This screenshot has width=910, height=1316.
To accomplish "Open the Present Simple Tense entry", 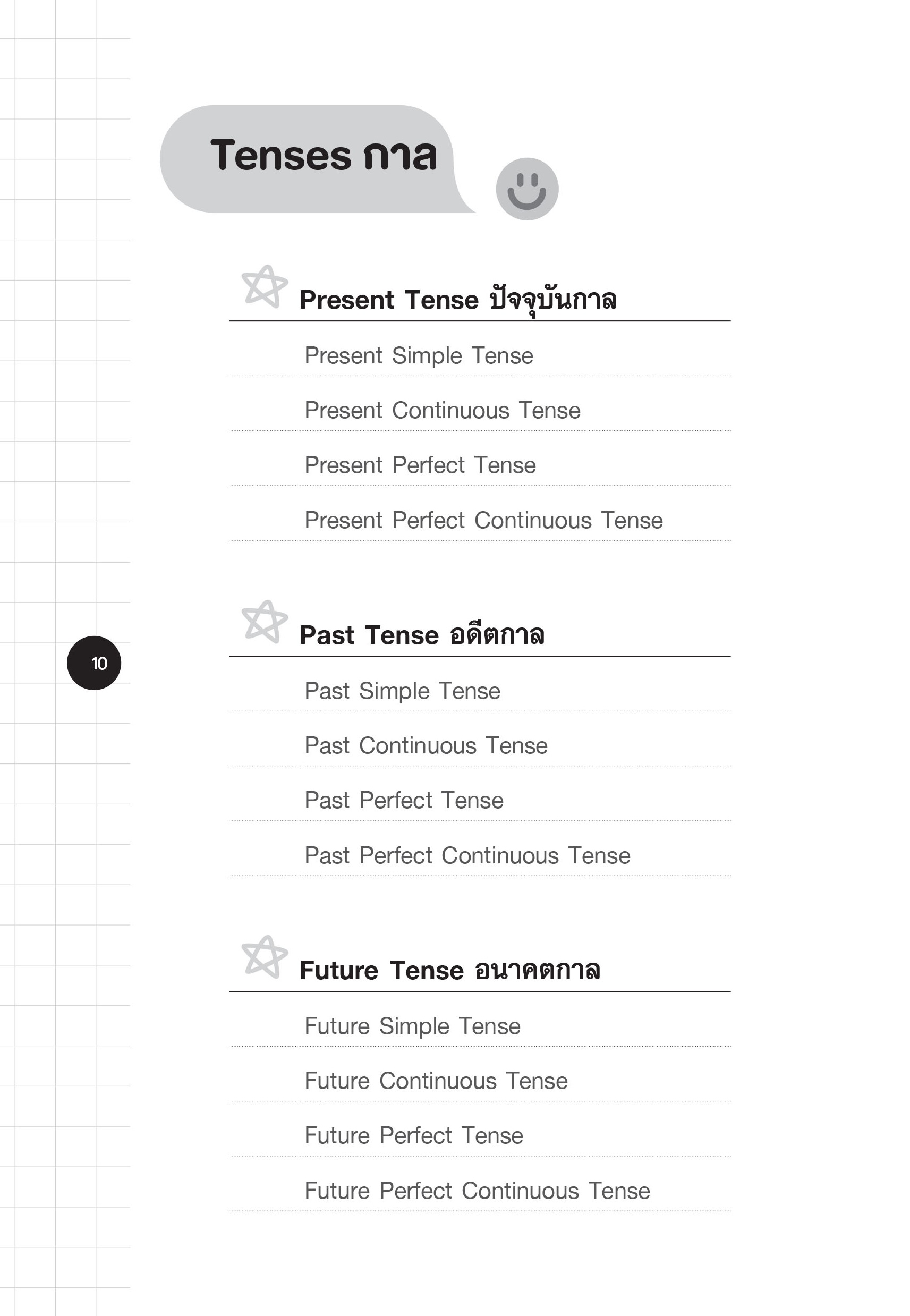I will [x=419, y=356].
